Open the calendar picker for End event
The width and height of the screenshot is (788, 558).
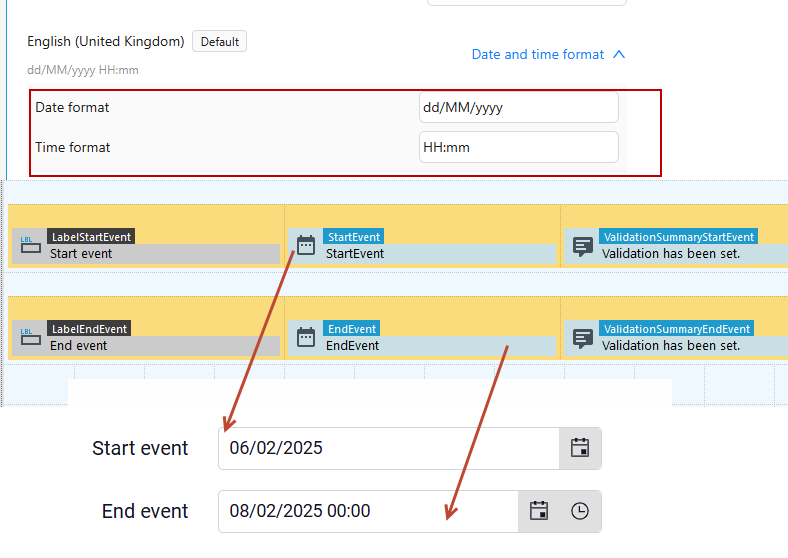(x=539, y=511)
